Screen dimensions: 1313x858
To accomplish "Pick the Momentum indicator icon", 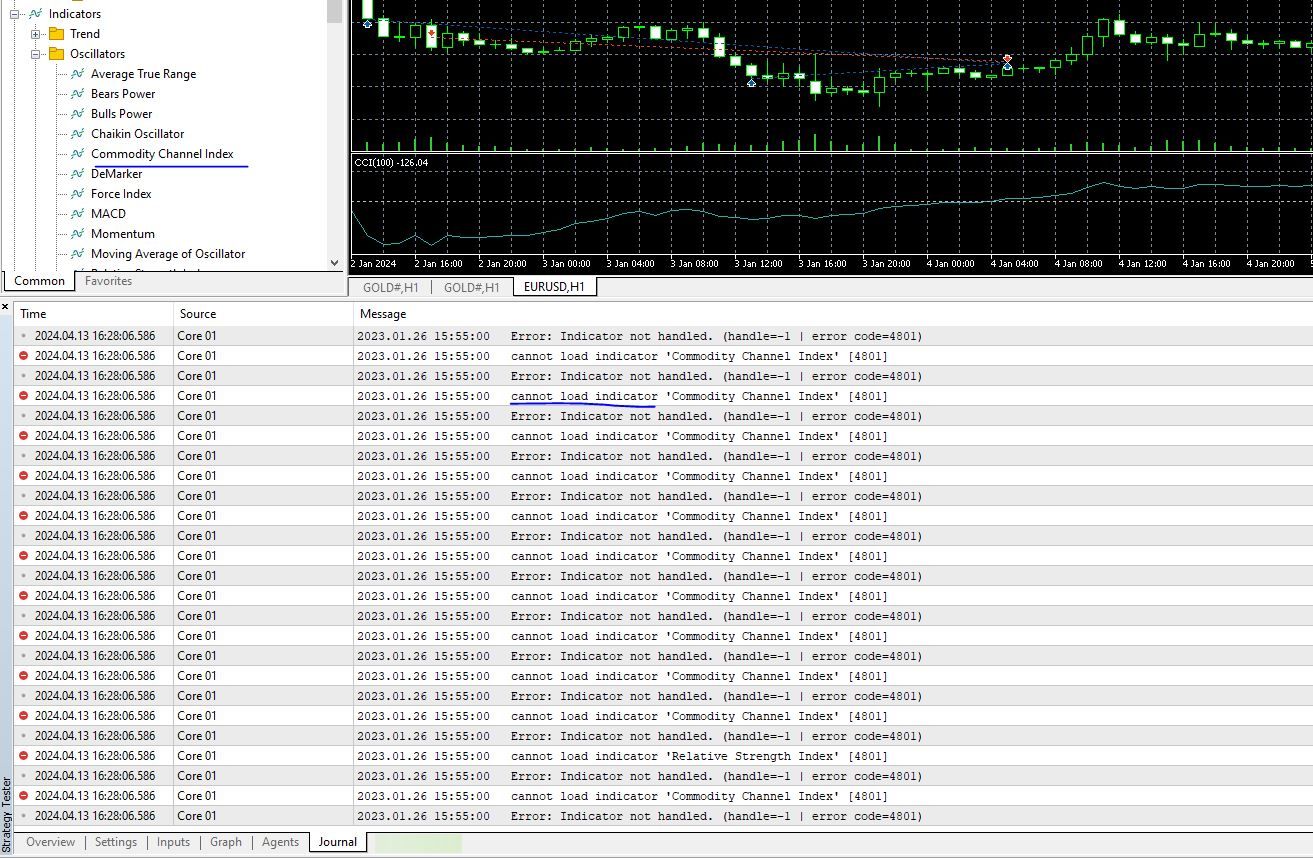I will pyautogui.click(x=77, y=234).
